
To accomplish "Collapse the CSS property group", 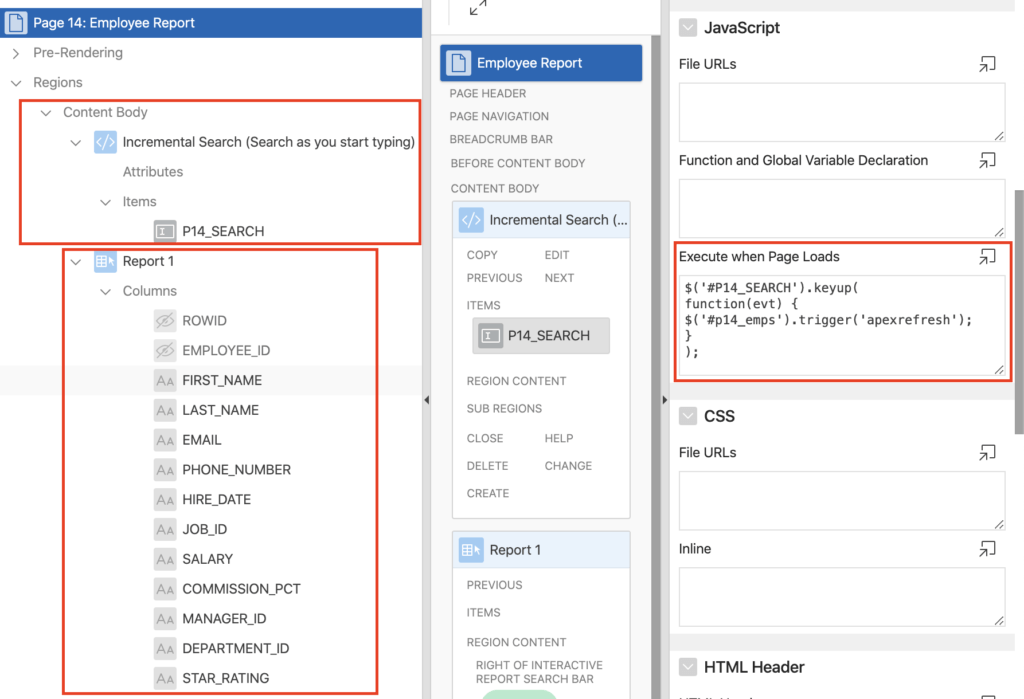I will (x=688, y=416).
